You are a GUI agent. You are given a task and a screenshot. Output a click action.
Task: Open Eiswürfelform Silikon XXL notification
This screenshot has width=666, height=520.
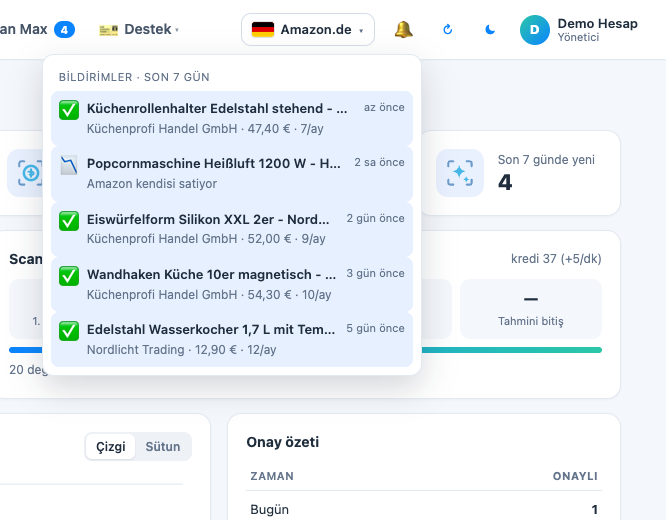coord(232,229)
